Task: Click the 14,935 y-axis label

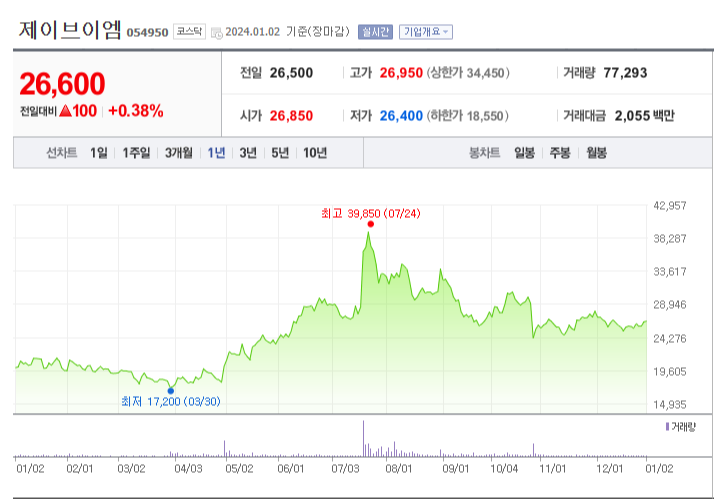Action: click(x=669, y=404)
